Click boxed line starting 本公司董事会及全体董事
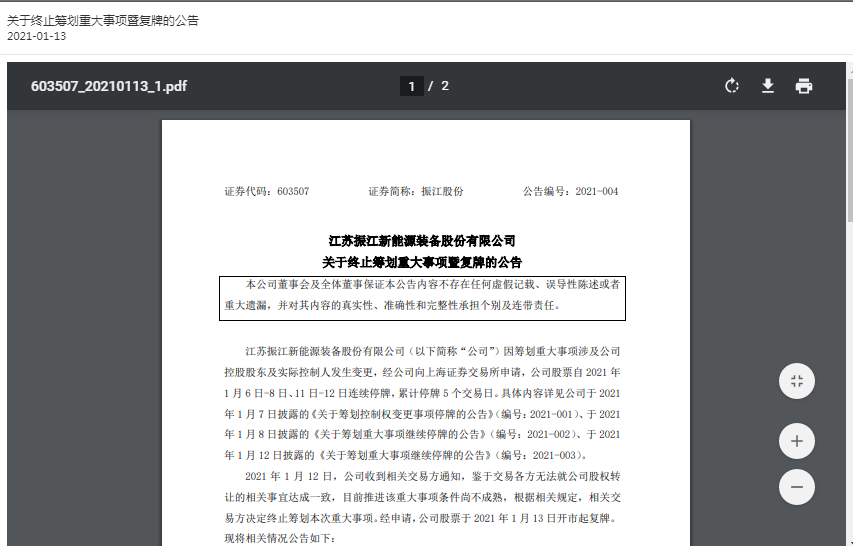 (x=432, y=284)
